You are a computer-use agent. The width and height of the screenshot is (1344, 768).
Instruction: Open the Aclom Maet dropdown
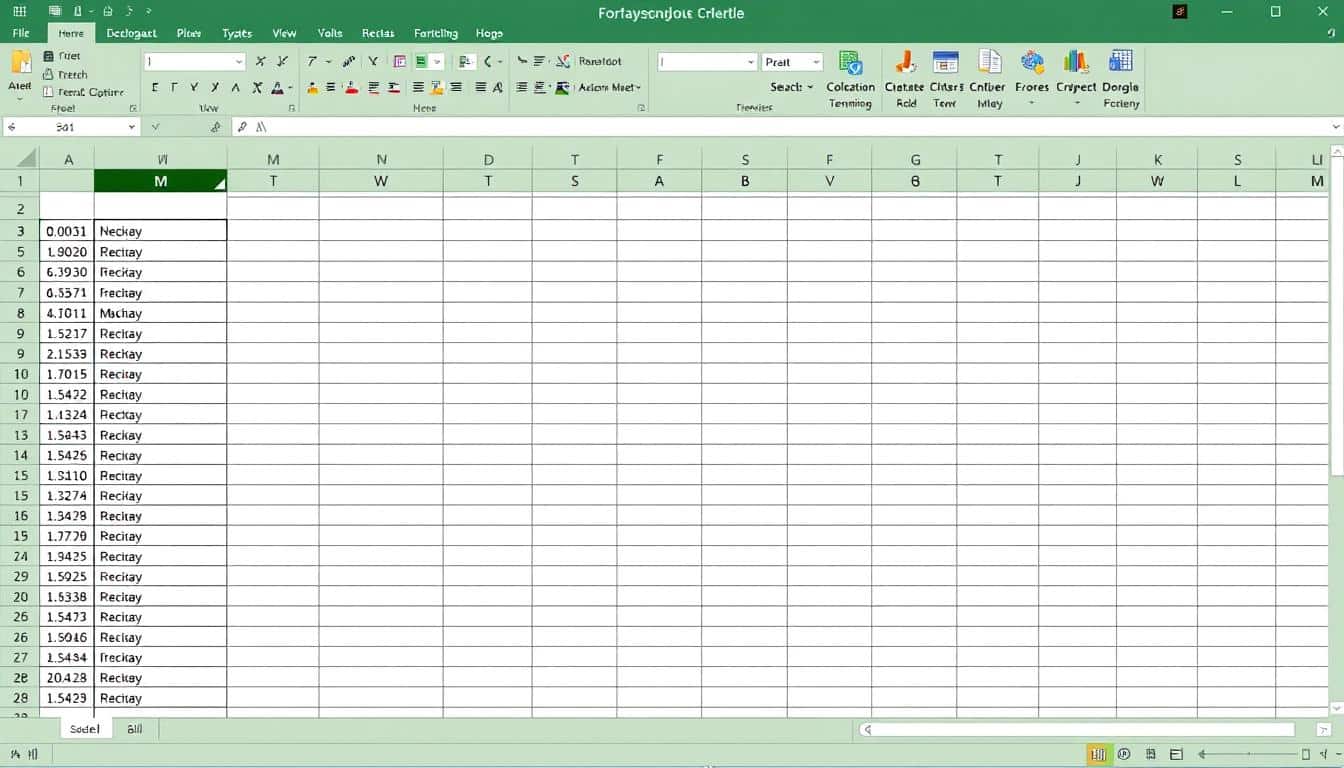click(638, 88)
